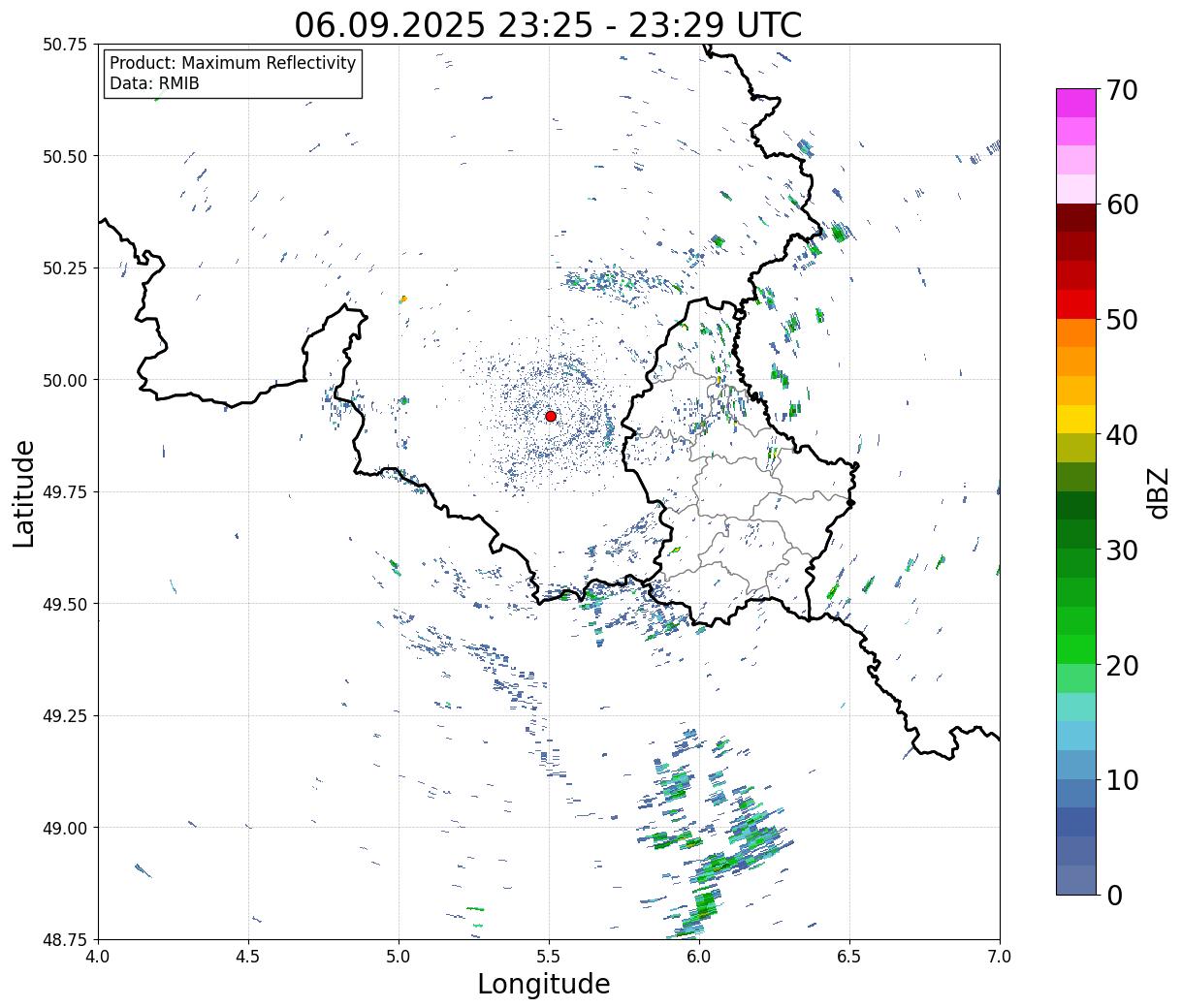Select the 'Data: RMIB' text line
The image size is (1182, 1008).
[x=154, y=83]
